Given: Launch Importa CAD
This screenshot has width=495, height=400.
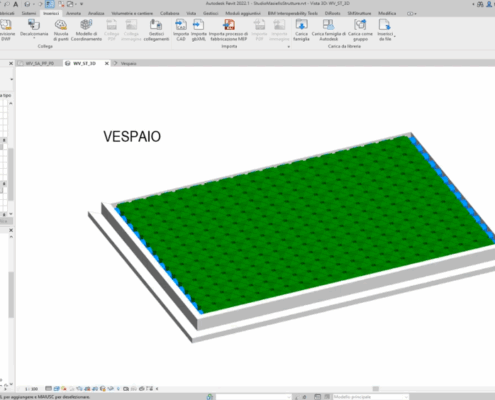Looking at the screenshot, I should click(x=181, y=30).
